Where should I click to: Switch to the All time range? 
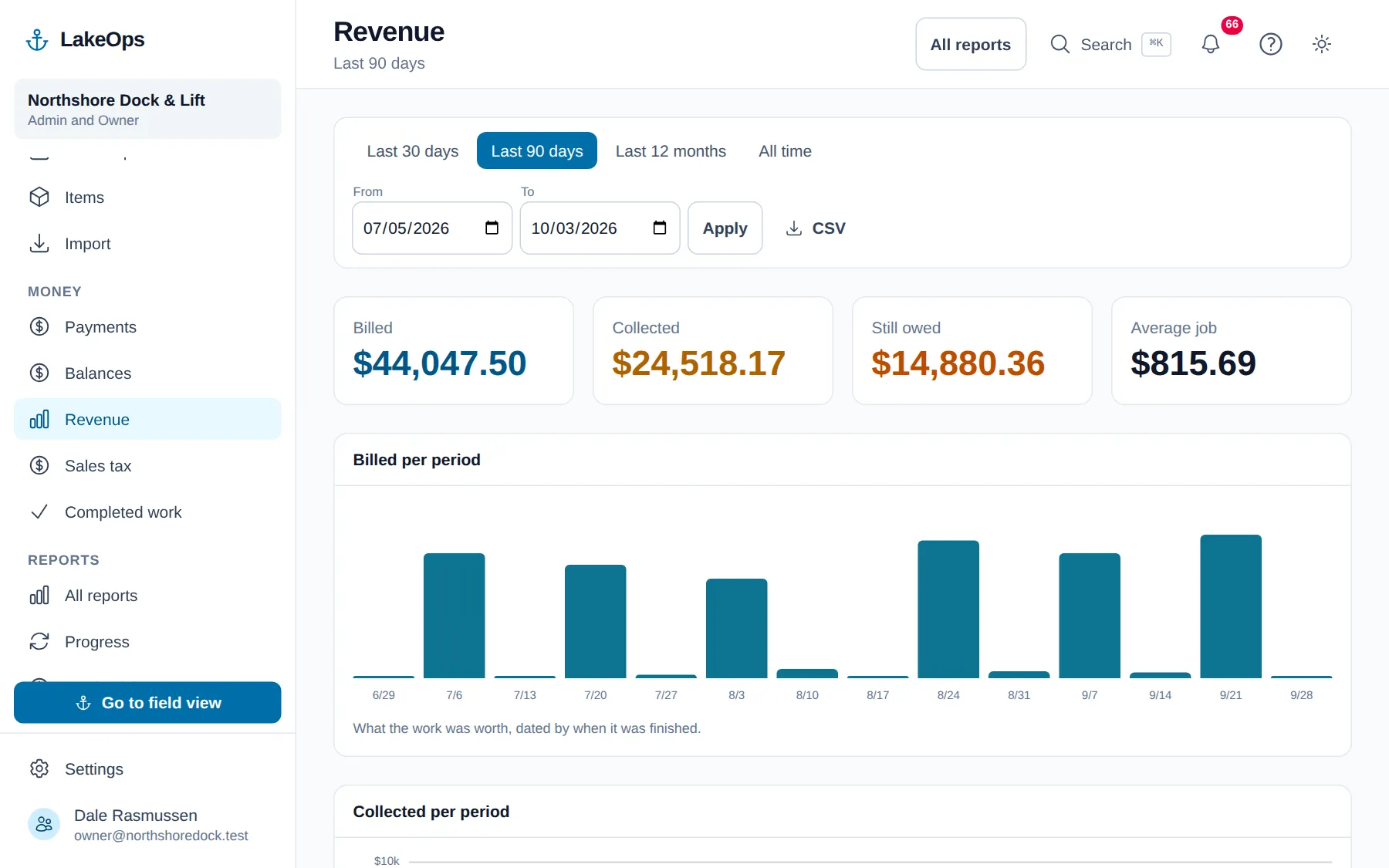pos(785,151)
